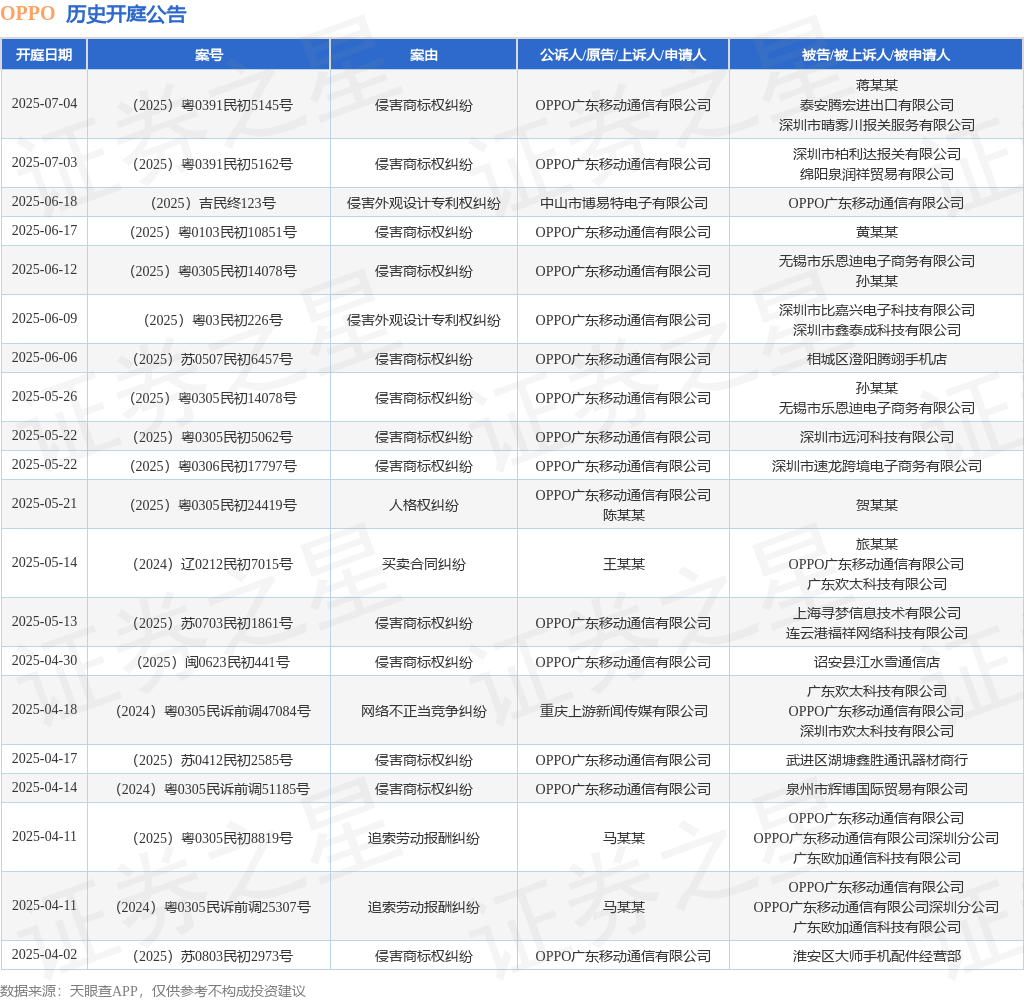Click case cause 买卖合同纠纷
Image resolution: width=1024 pixels, height=1000 pixels.
[x=424, y=564]
